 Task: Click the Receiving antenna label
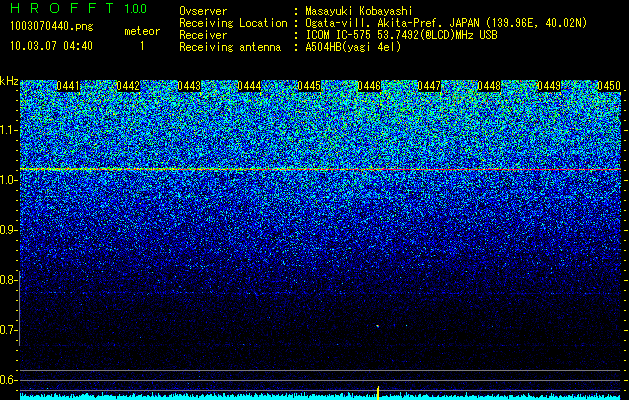pyautogui.click(x=230, y=47)
